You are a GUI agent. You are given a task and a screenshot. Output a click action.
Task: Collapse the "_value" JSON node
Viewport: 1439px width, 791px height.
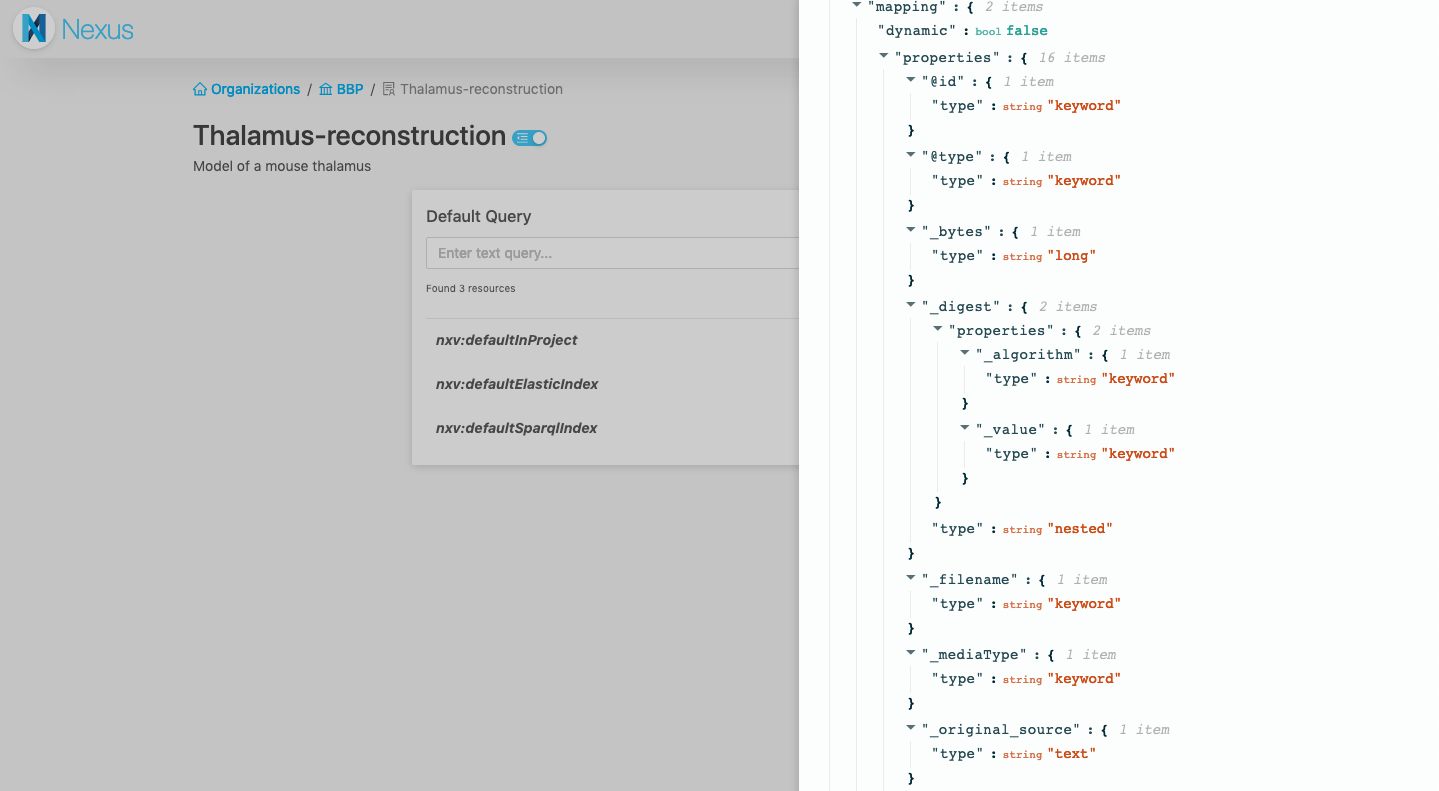pos(965,429)
